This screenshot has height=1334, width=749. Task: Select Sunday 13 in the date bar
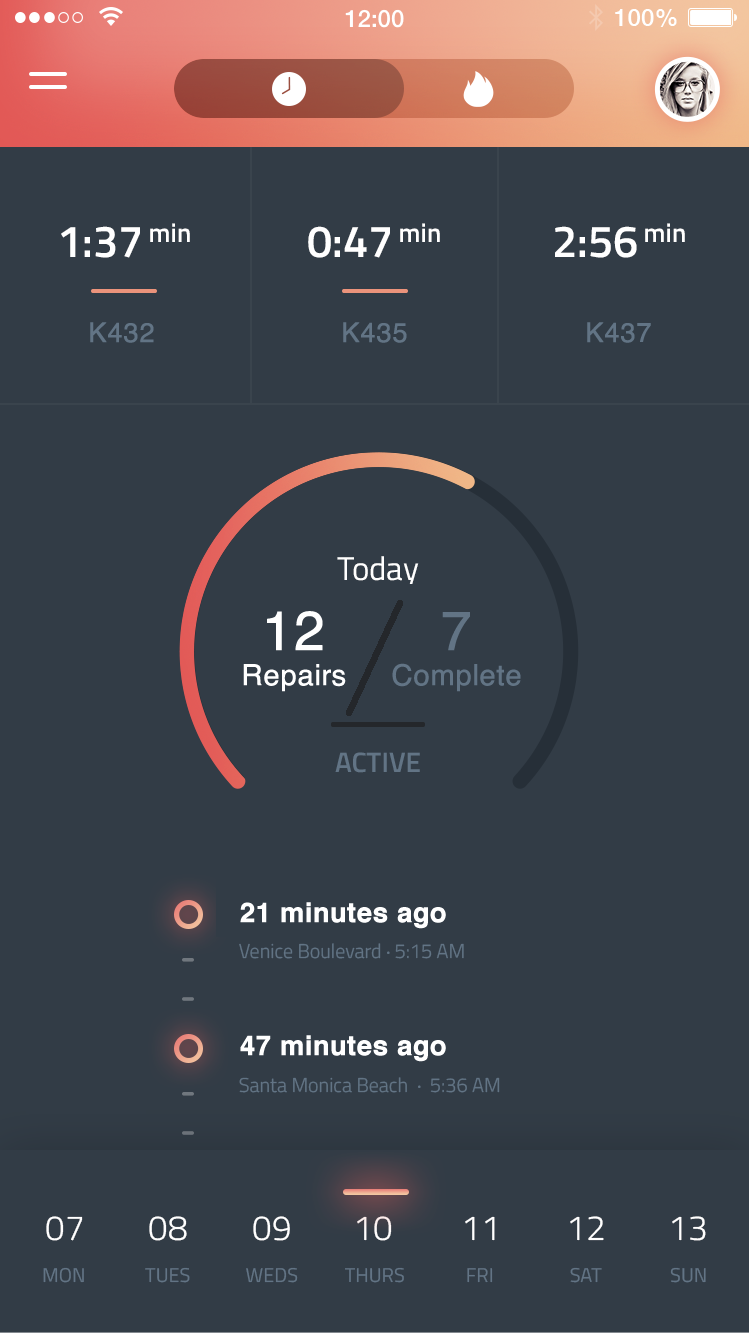click(x=688, y=1245)
